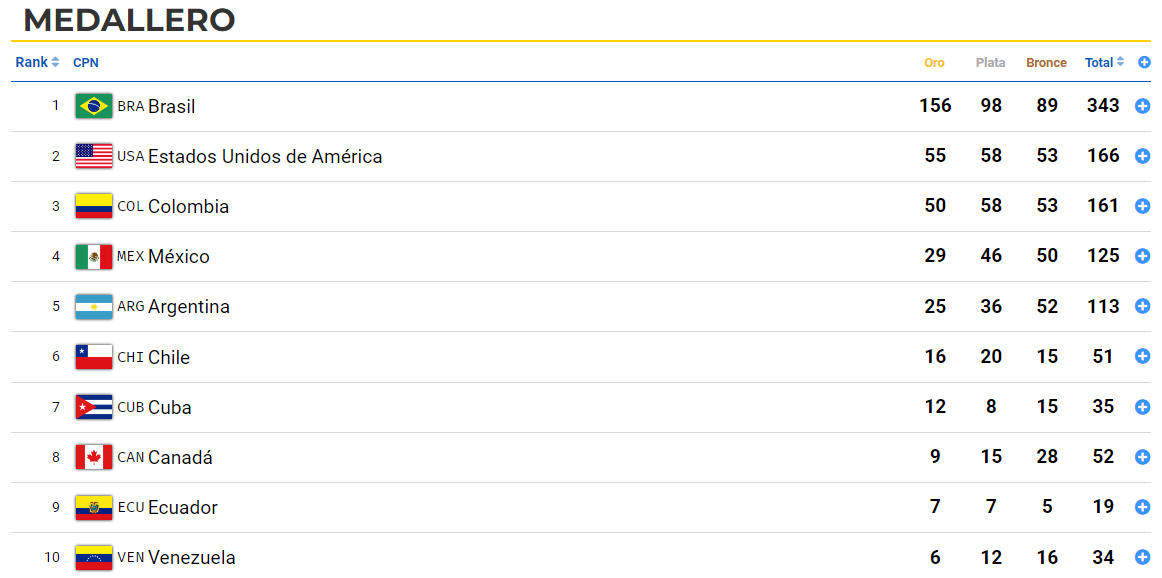1162x578 pixels.
Task: Expand the Argentina row details
Action: pos(1142,307)
